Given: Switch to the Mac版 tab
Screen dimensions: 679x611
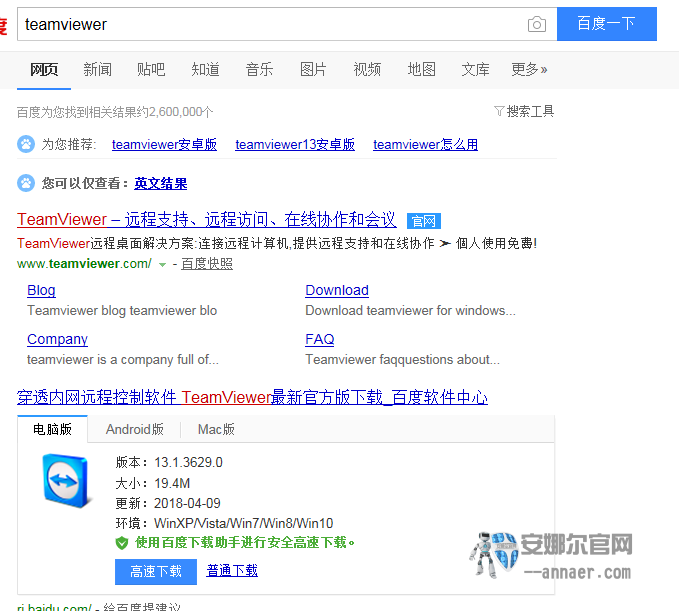Looking at the screenshot, I should click(216, 429).
